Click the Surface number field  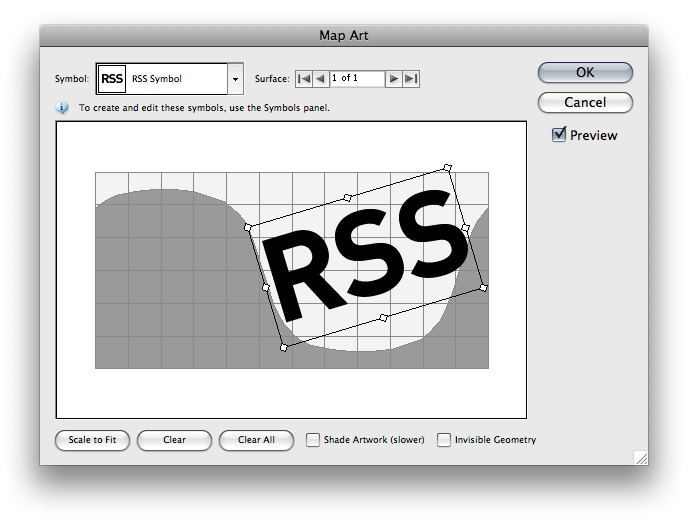click(x=357, y=79)
